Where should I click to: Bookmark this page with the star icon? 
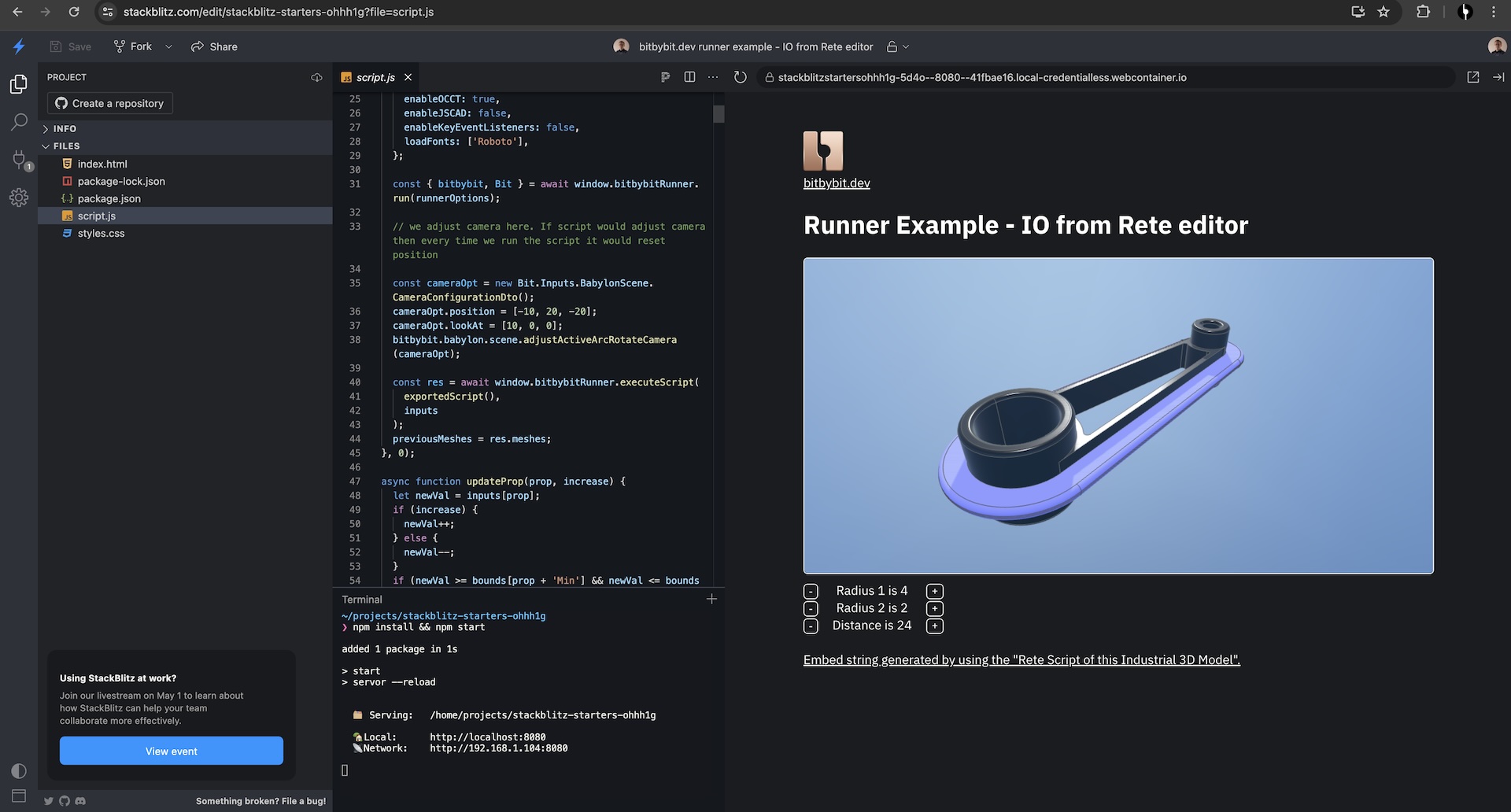click(x=1384, y=12)
